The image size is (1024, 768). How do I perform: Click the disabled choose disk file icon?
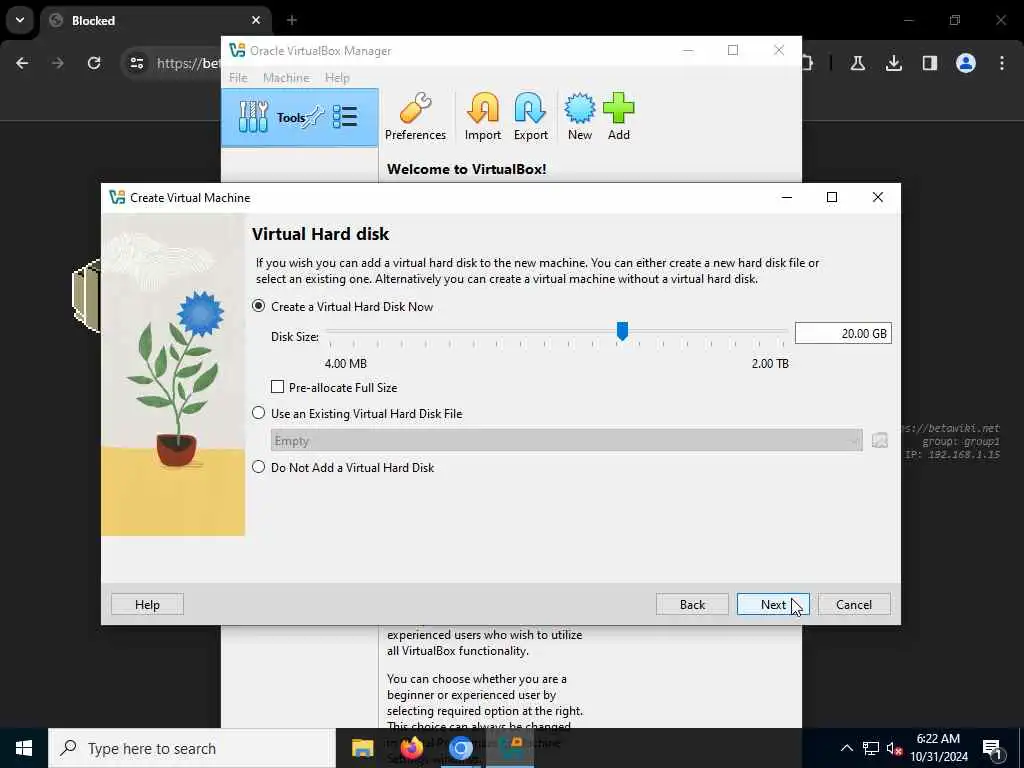click(880, 440)
